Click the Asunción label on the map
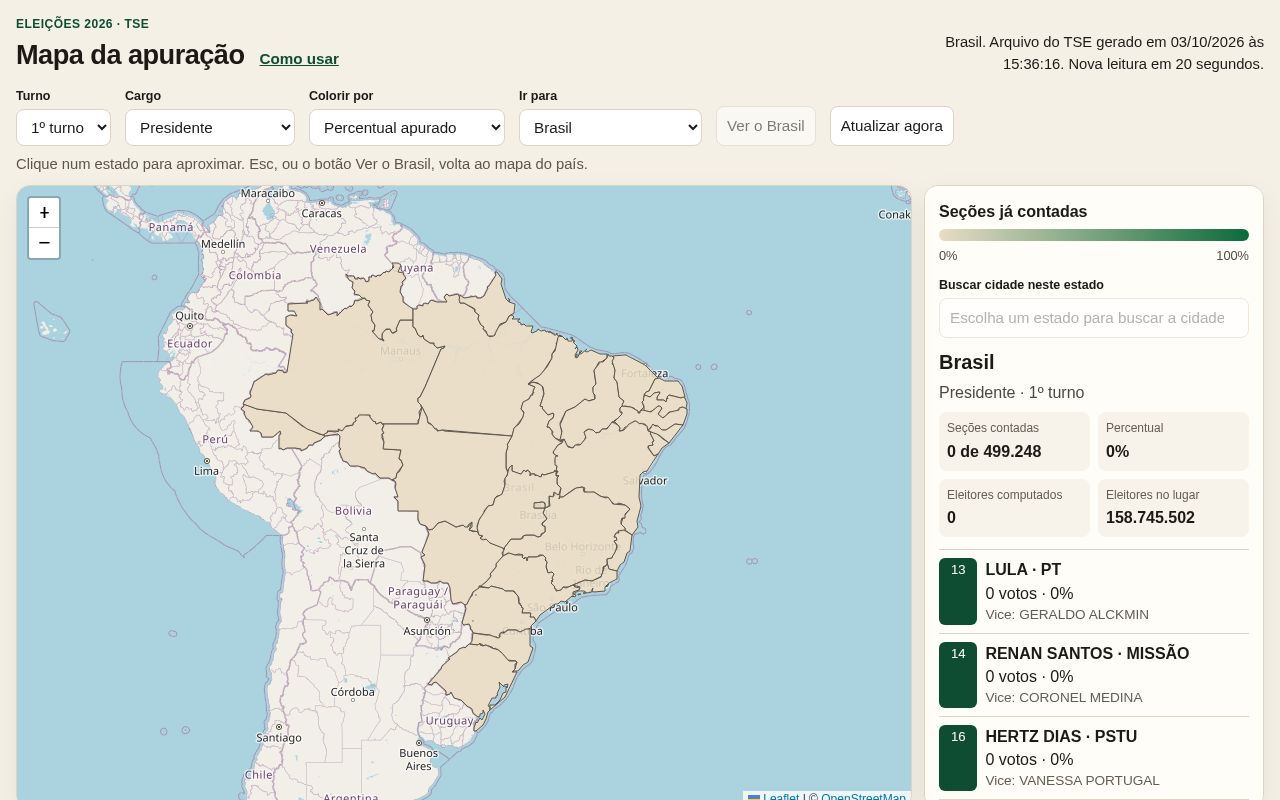The image size is (1280, 800). [427, 631]
